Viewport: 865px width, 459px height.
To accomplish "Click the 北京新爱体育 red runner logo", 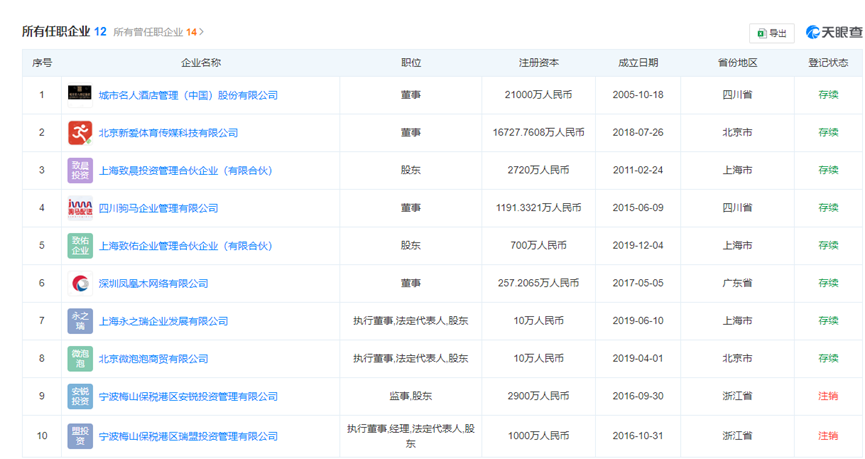I will 80,132.
